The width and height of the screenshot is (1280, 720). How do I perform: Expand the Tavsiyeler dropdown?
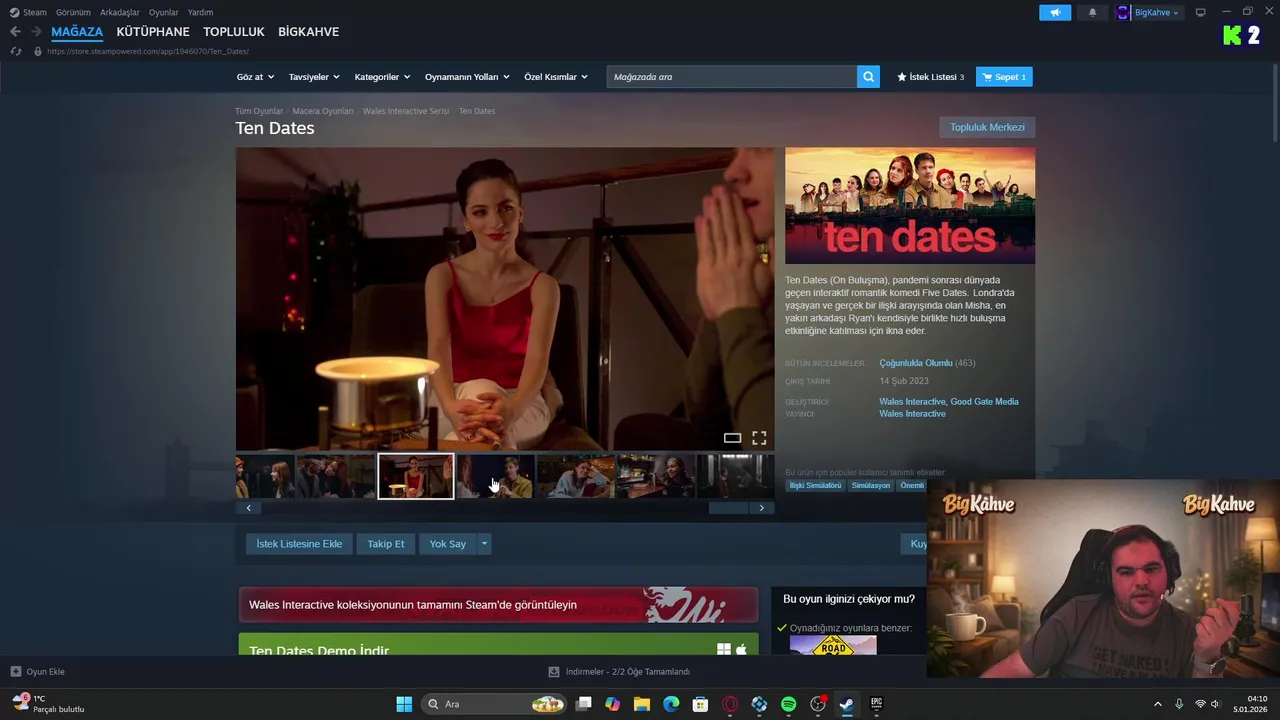tap(314, 77)
